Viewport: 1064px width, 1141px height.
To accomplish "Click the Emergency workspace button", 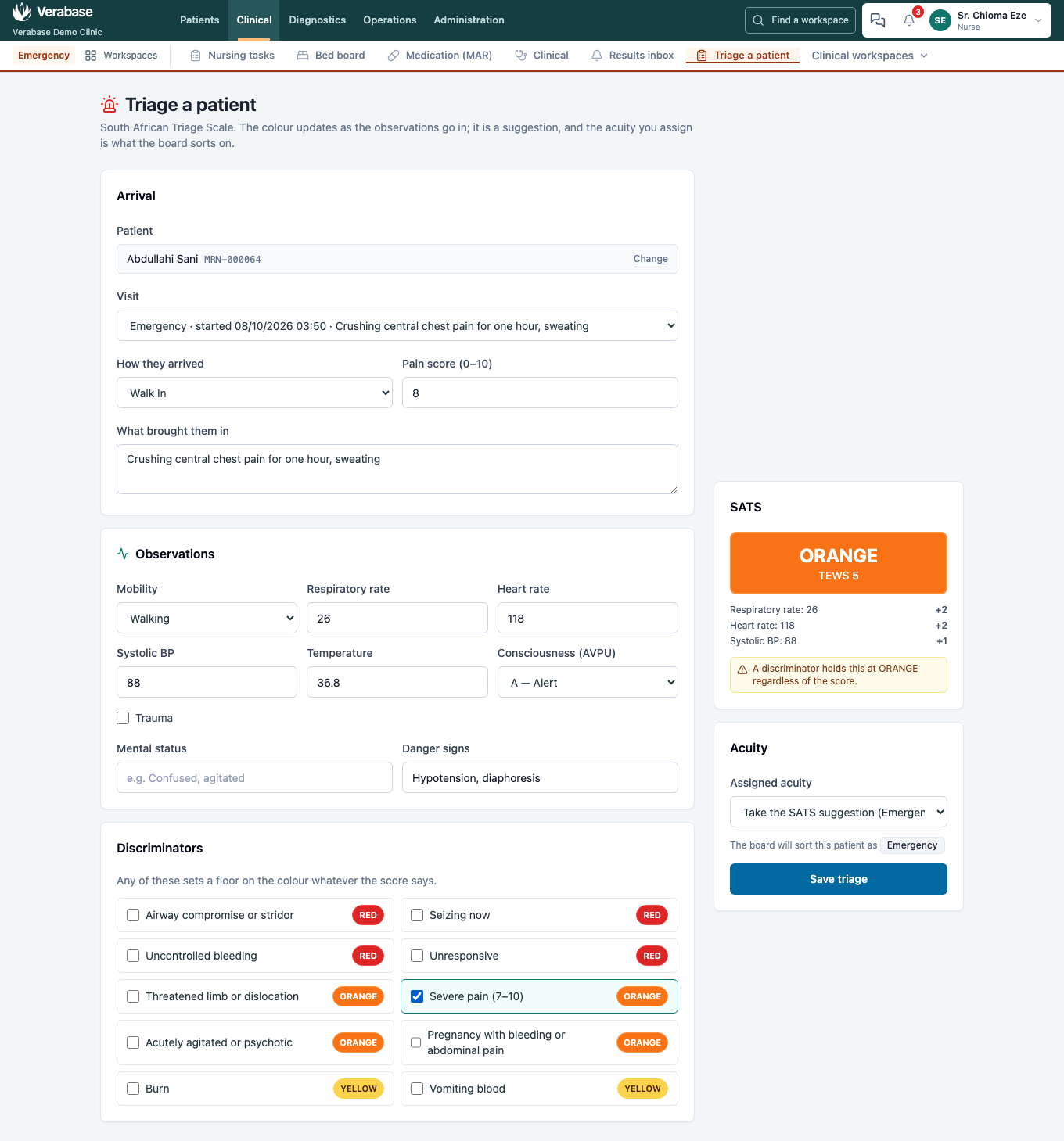I will (44, 56).
